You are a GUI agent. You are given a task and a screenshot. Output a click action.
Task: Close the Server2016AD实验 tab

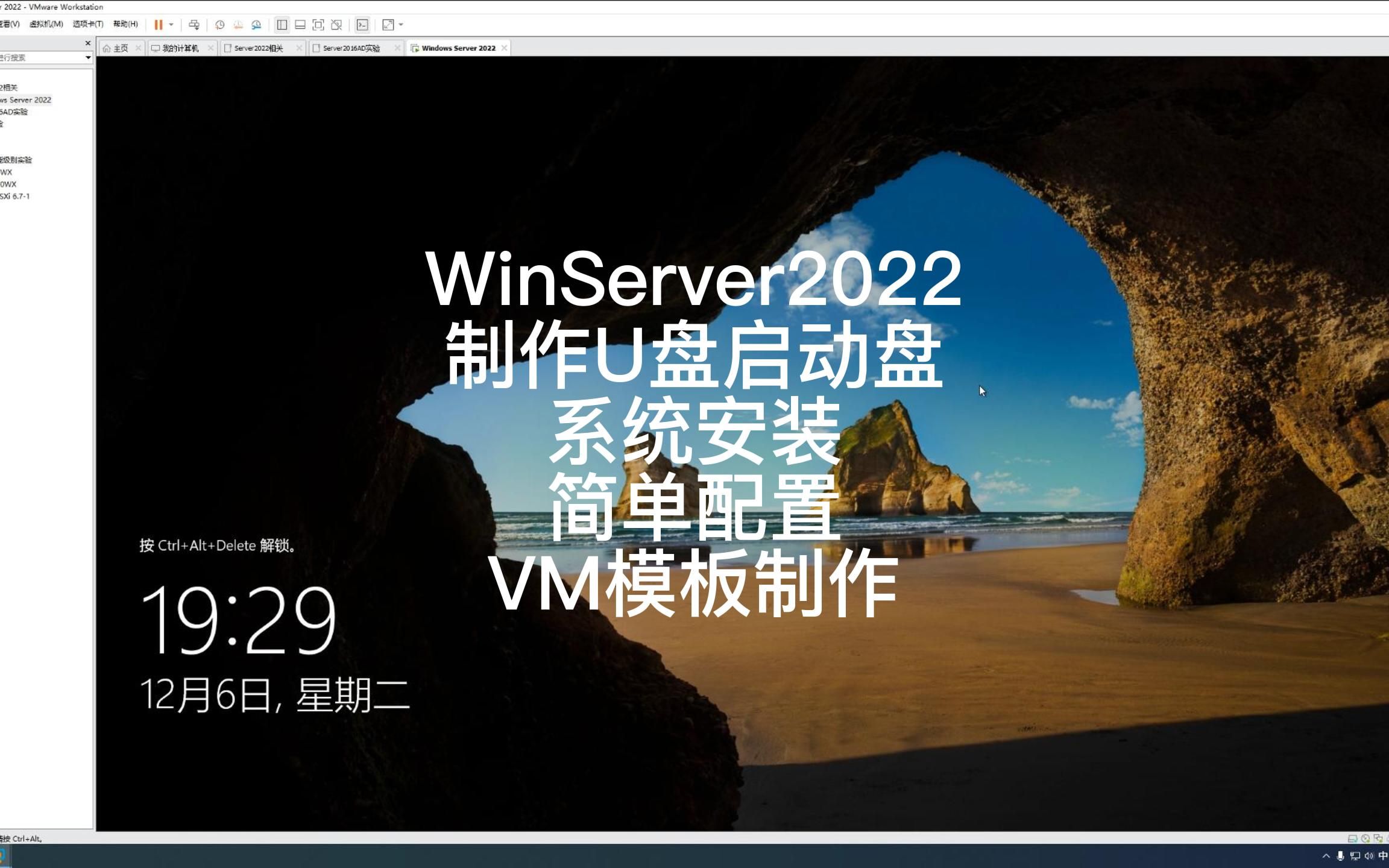(x=397, y=48)
